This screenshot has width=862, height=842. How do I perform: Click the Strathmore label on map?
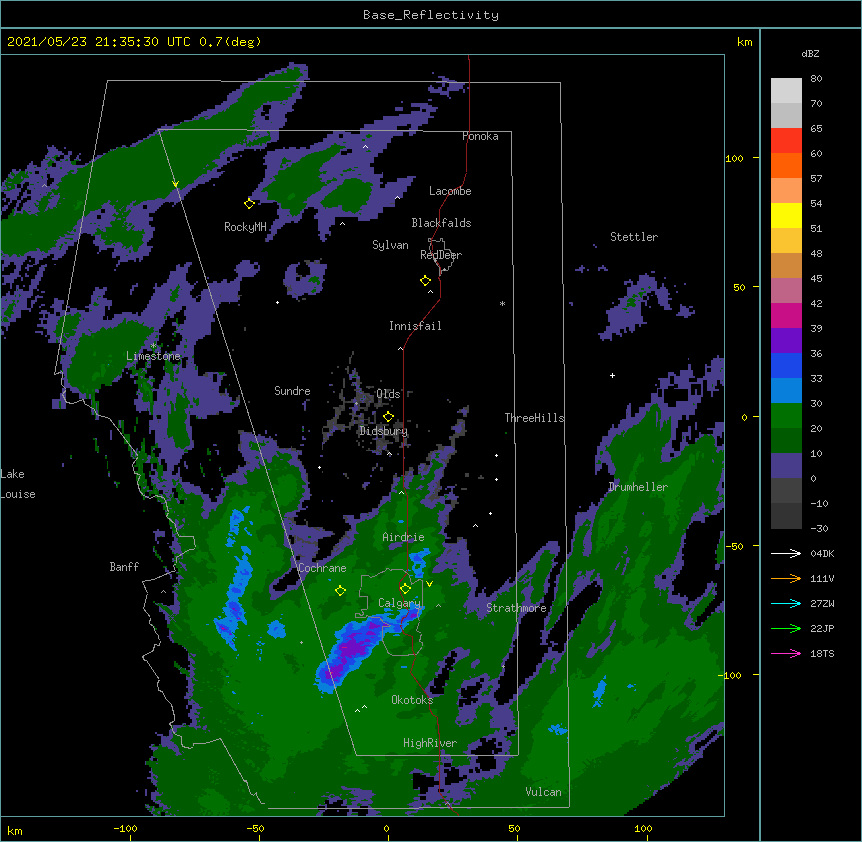[x=516, y=608]
